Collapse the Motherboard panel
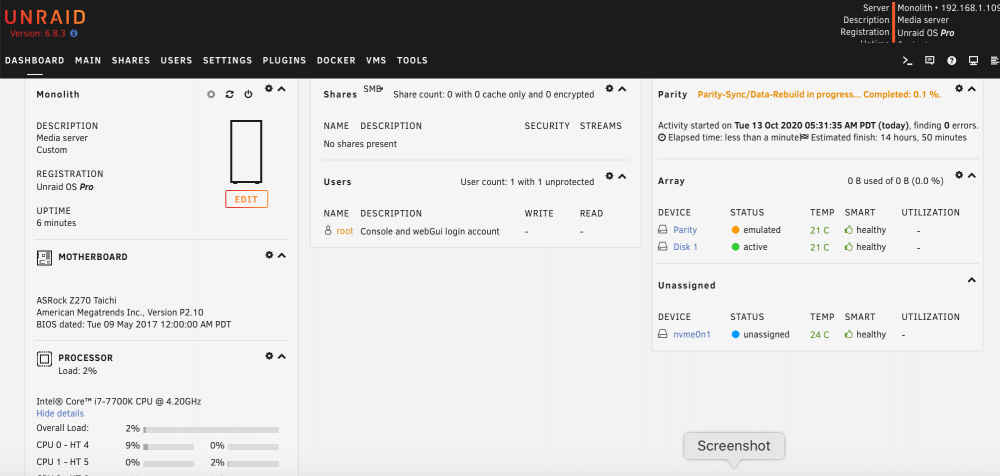This screenshot has width=1000, height=476. (x=282, y=255)
